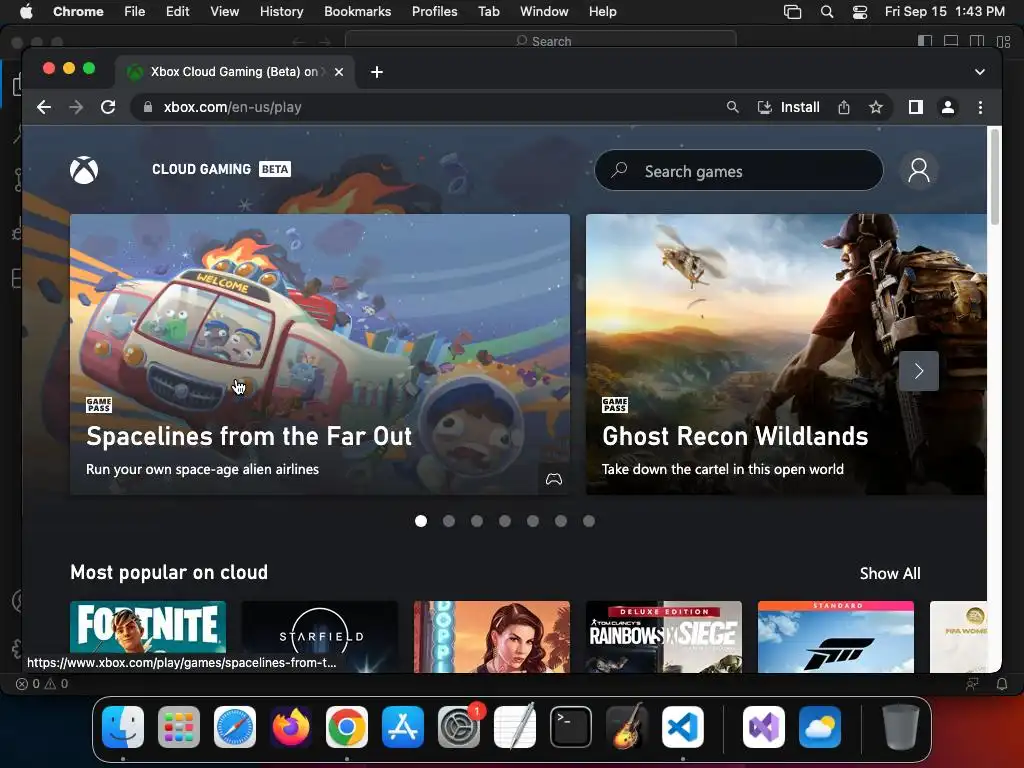The image size is (1024, 768).
Task: Open Visual Studio Code from the dock
Action: pos(683,727)
